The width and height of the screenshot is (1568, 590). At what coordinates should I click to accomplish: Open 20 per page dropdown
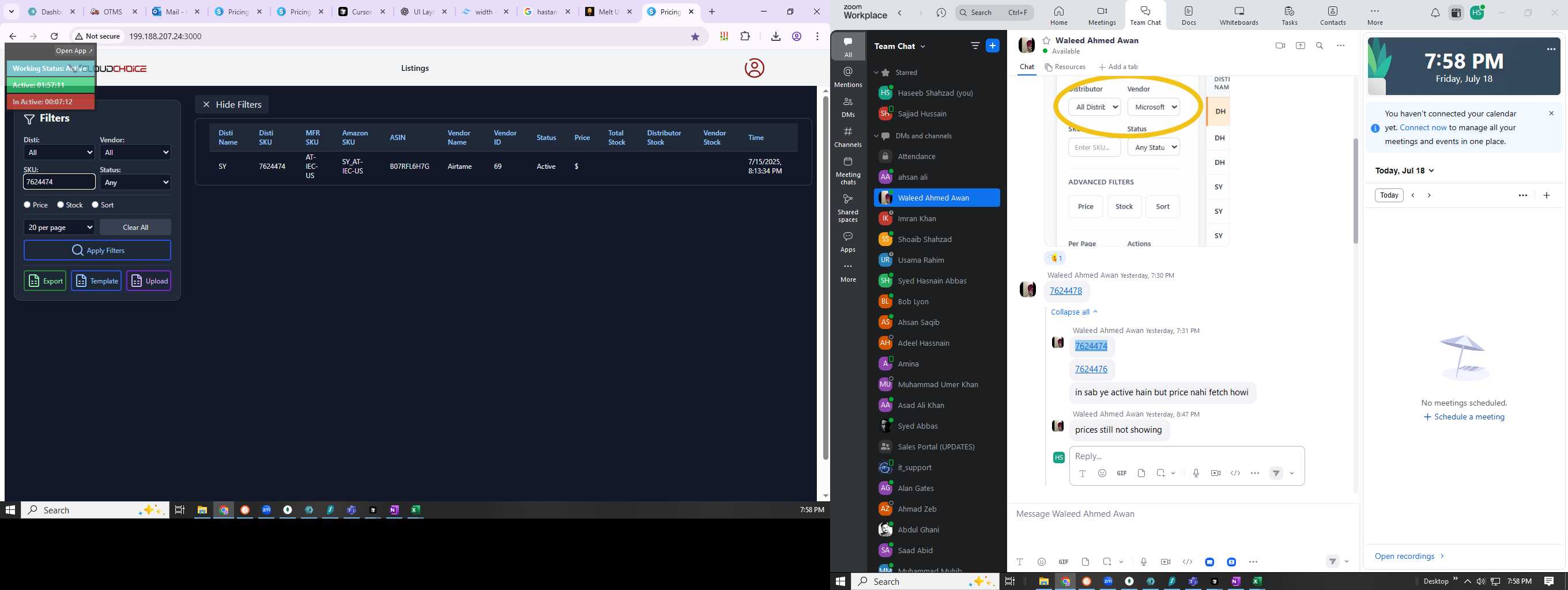click(59, 228)
